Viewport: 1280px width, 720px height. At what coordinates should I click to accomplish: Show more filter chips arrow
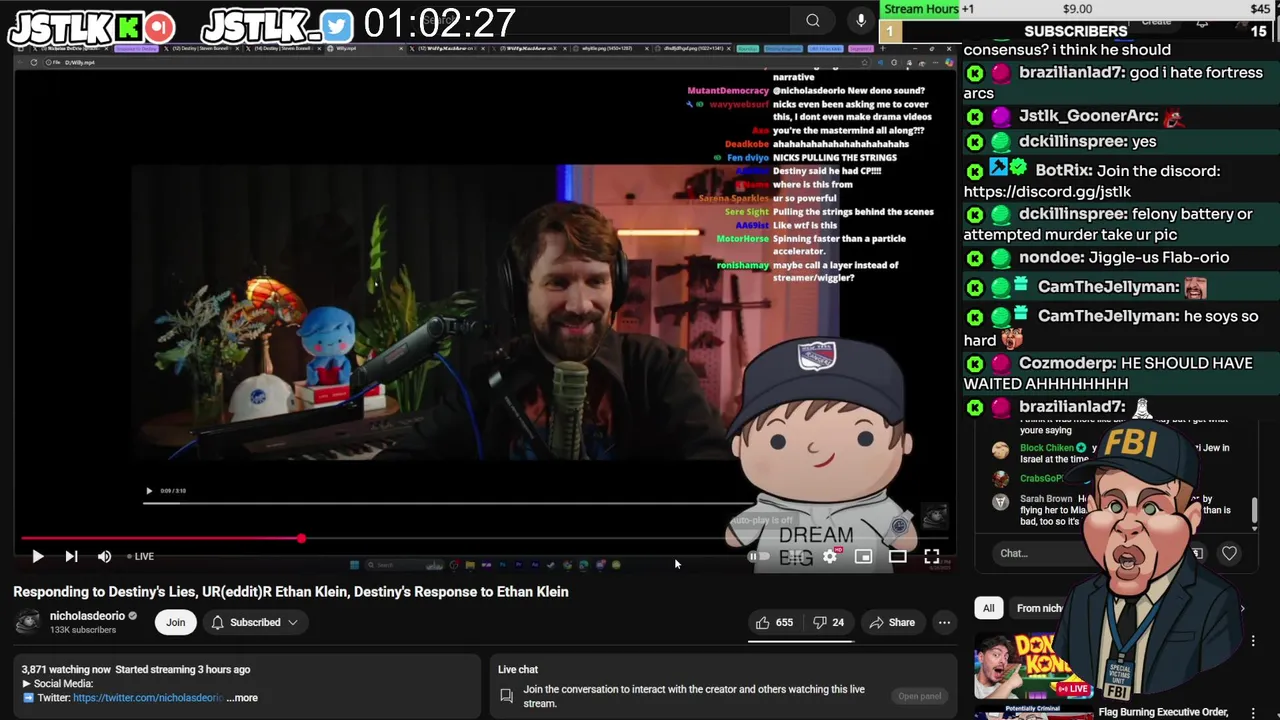tap(1242, 608)
